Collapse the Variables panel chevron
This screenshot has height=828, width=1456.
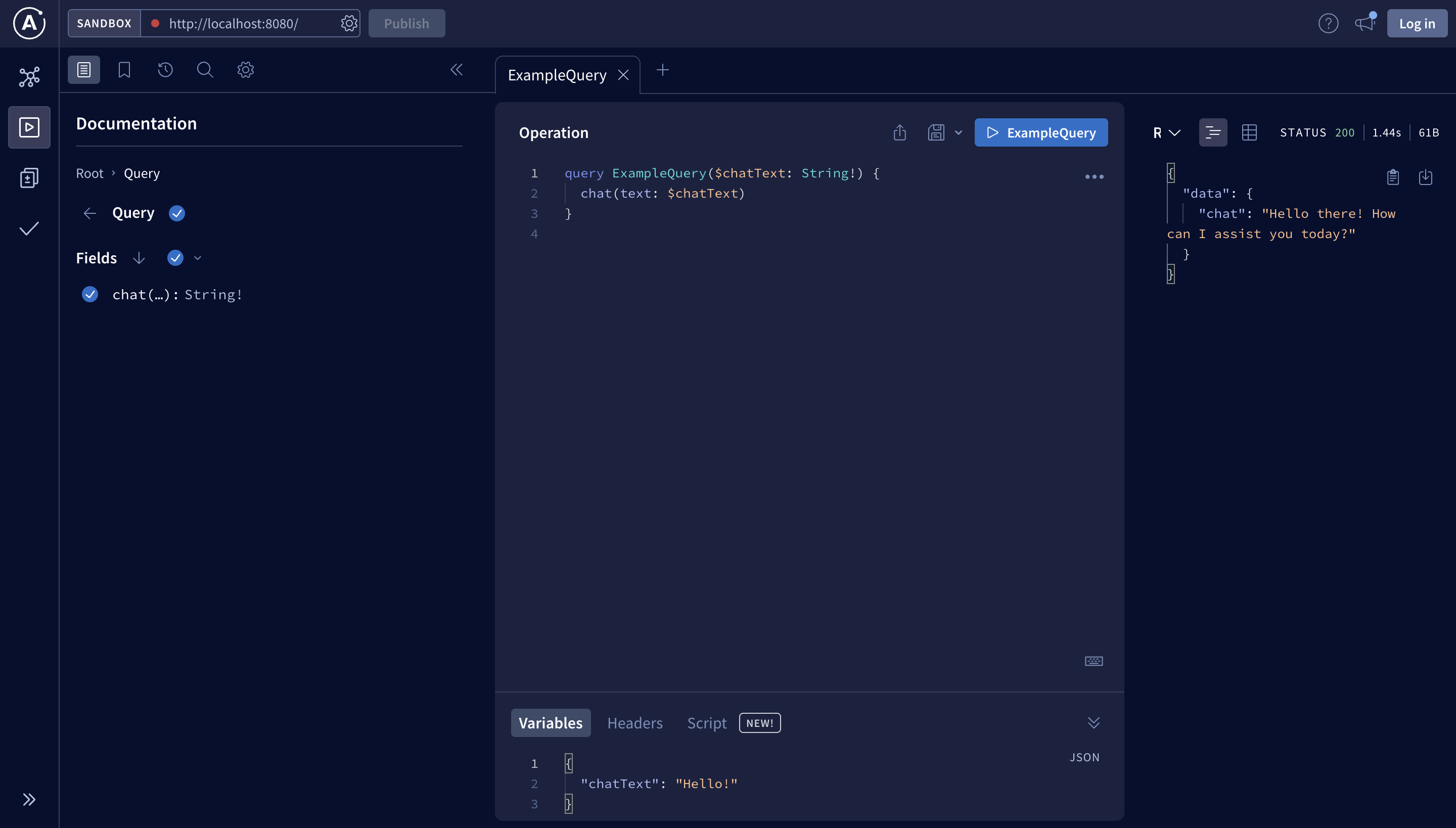1093,723
